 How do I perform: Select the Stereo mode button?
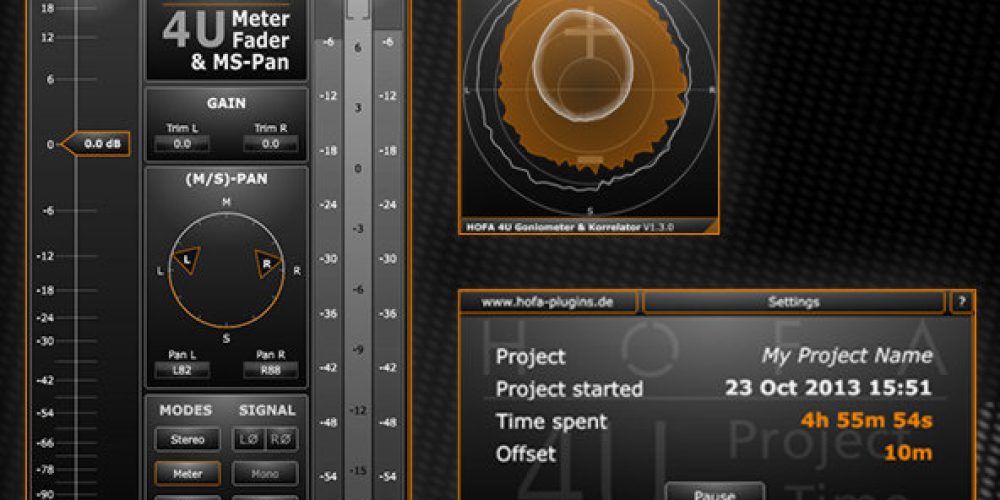point(187,440)
